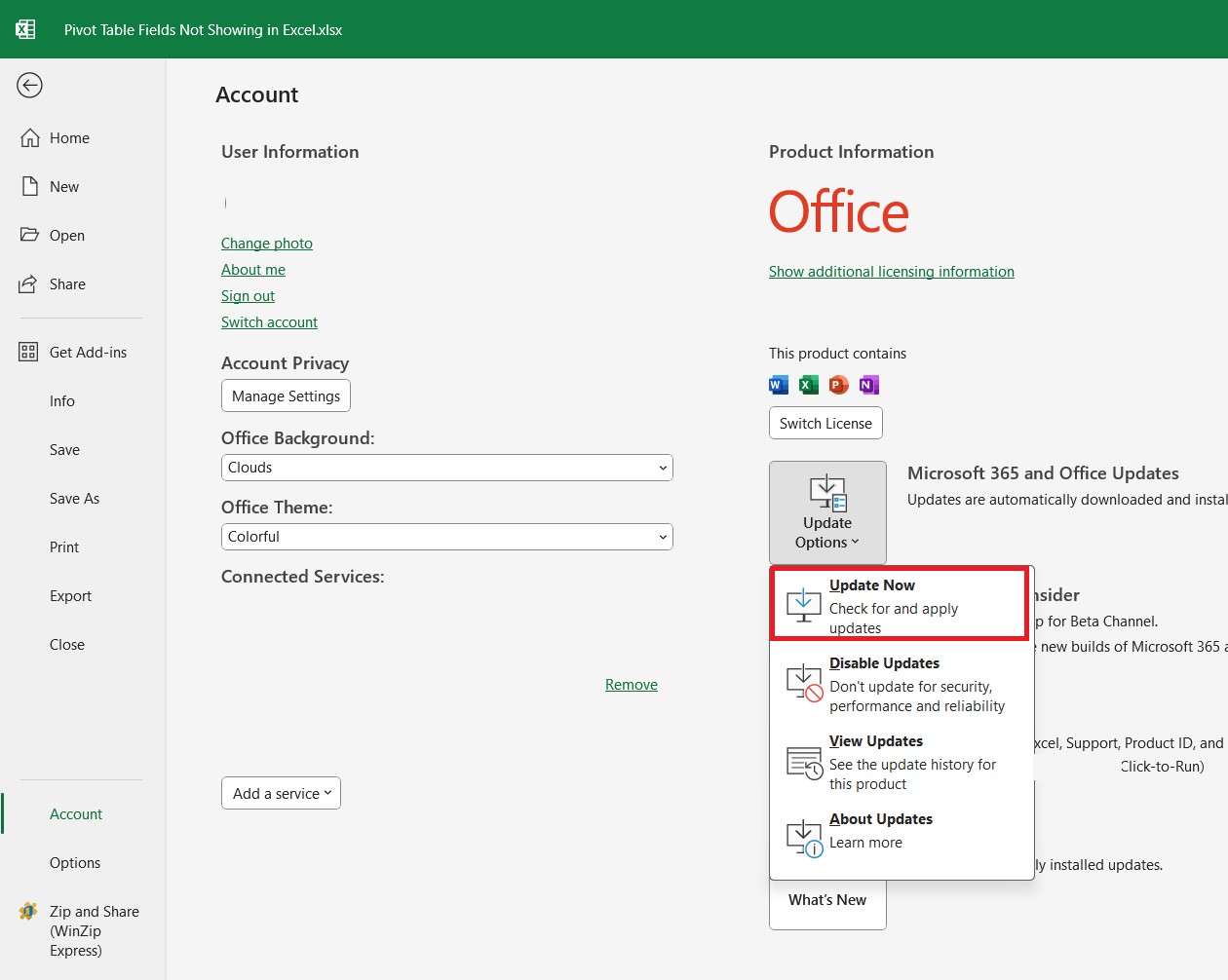Click the Excel logo in title bar
This screenshot has width=1228, height=980.
(x=26, y=29)
